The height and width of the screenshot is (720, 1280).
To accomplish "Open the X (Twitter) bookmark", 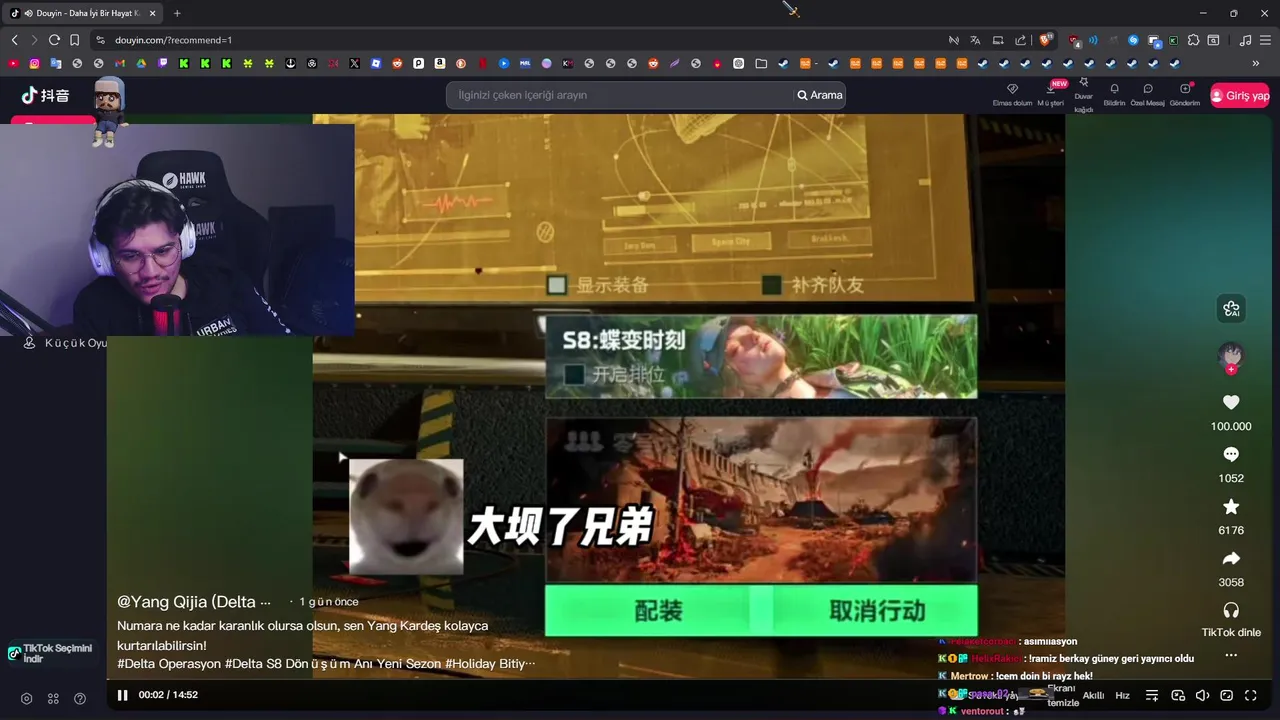I will [354, 63].
